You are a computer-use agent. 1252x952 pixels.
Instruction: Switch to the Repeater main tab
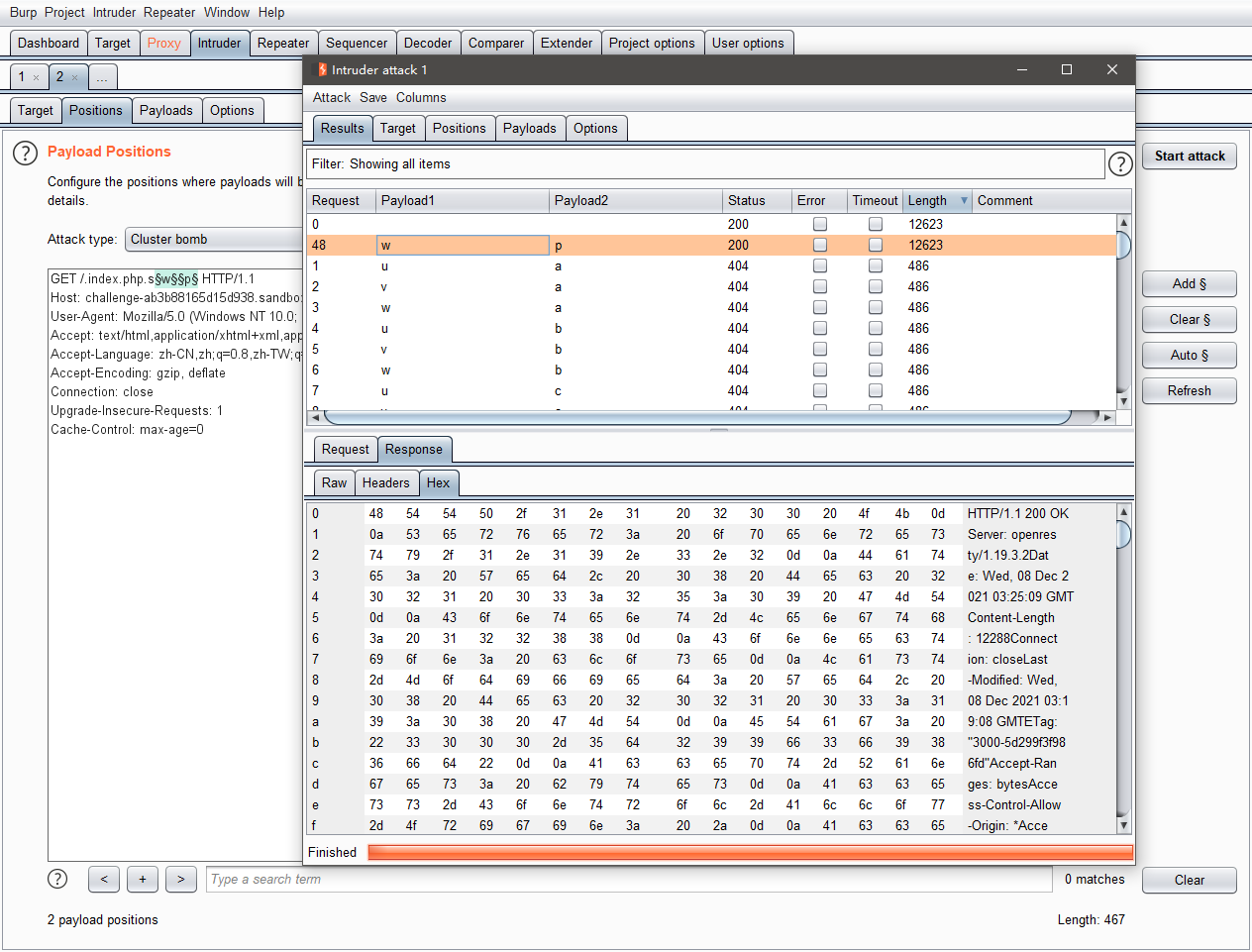click(283, 43)
